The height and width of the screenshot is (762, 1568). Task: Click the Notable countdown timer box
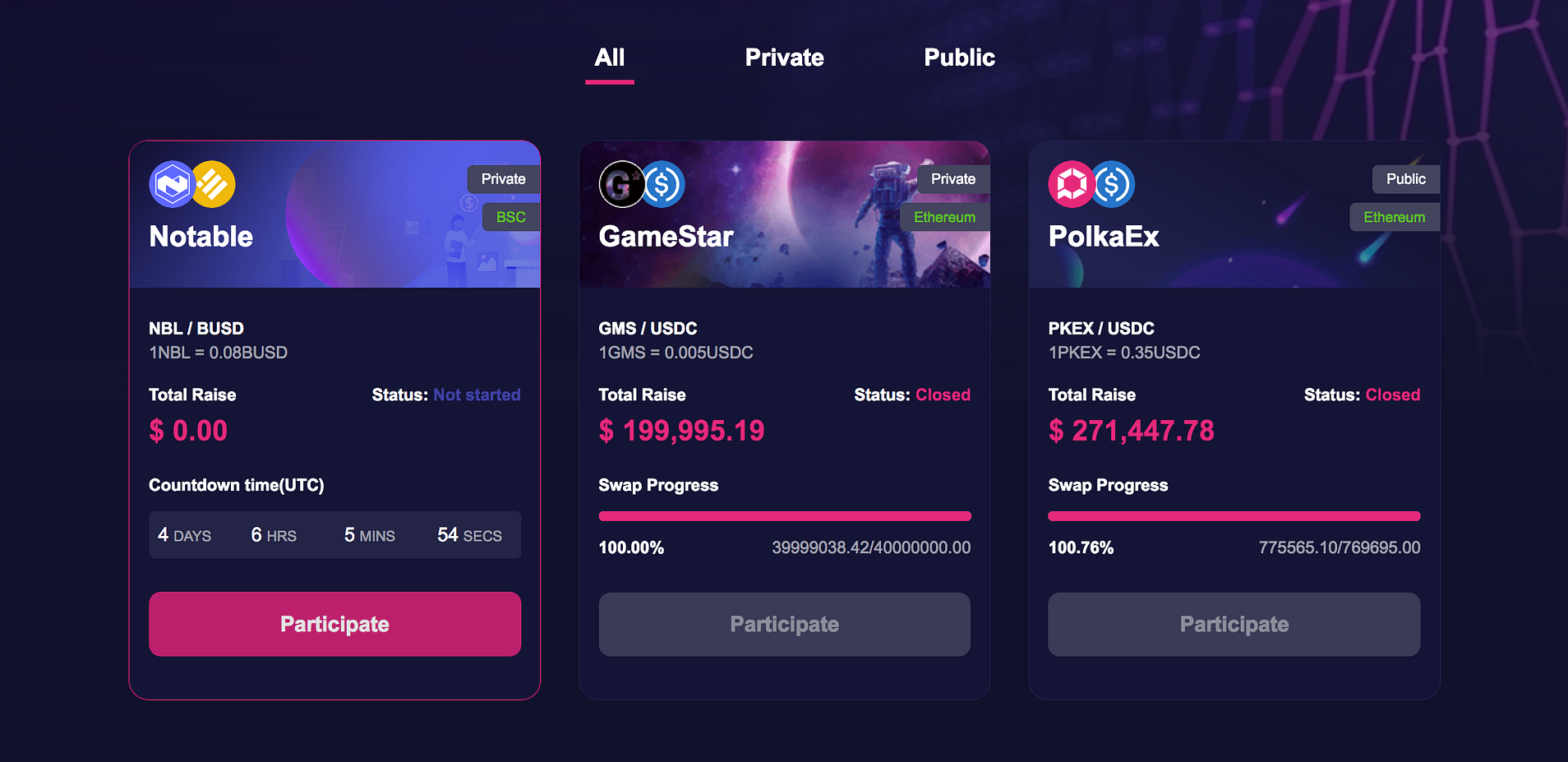click(x=334, y=535)
